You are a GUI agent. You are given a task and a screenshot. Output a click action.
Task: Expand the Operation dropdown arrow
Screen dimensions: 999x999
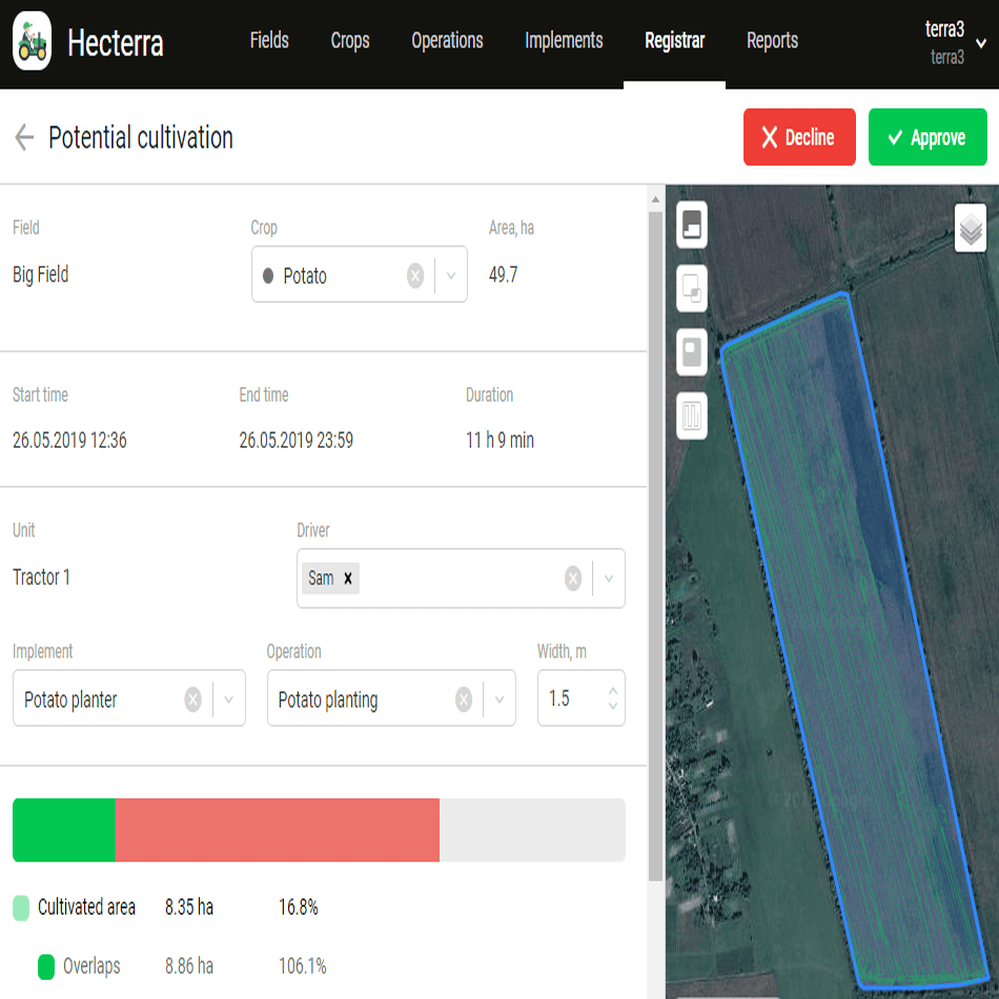[499, 700]
